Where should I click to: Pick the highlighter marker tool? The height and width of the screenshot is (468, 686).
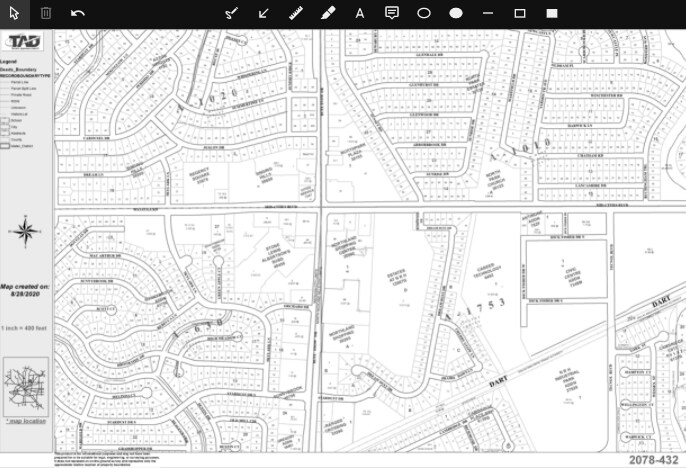(328, 13)
